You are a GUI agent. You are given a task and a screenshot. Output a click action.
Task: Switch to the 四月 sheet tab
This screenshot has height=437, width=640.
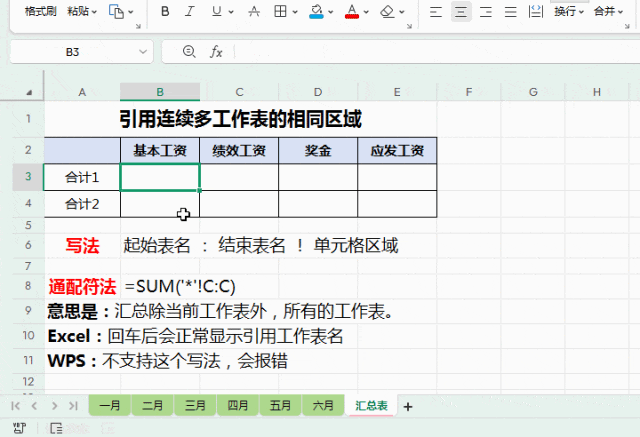click(238, 405)
